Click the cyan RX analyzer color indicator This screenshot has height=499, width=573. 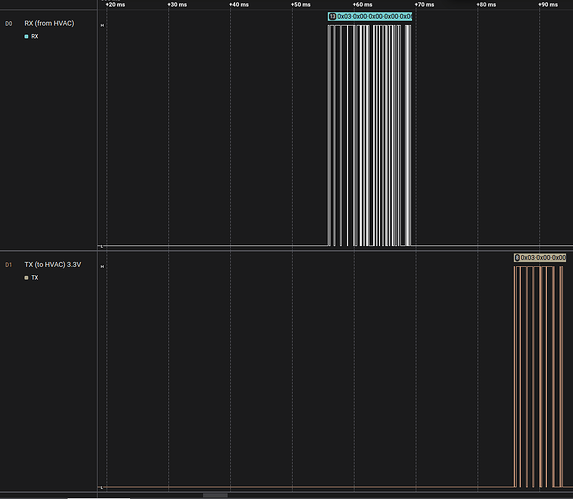pyautogui.click(x=26, y=37)
